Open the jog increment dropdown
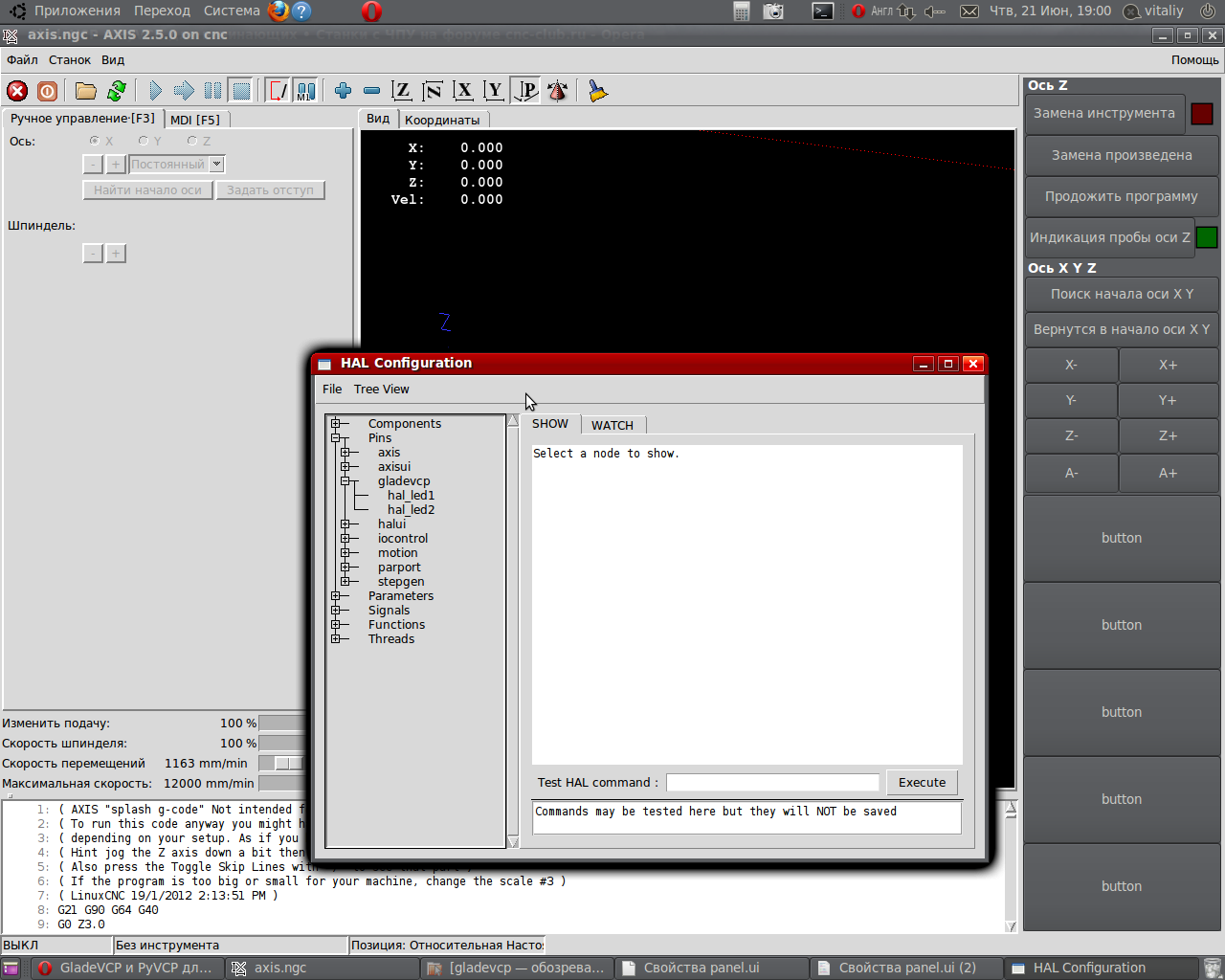 [x=217, y=165]
